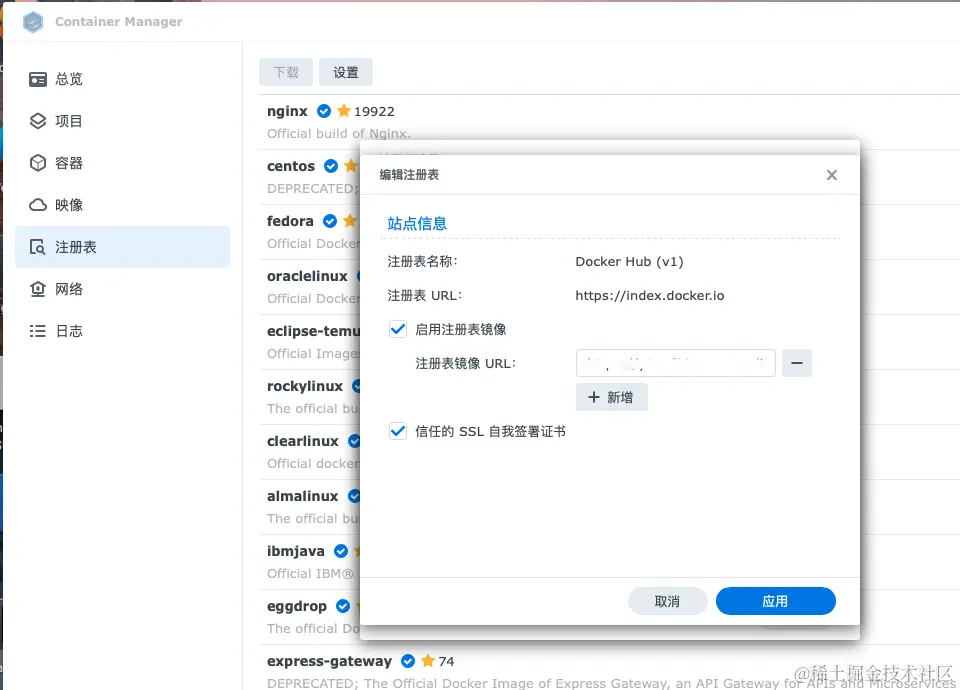Toggle 信任的 SSL 自我签署证书 checkbox
Image resolution: width=960 pixels, height=690 pixels.
coord(398,432)
